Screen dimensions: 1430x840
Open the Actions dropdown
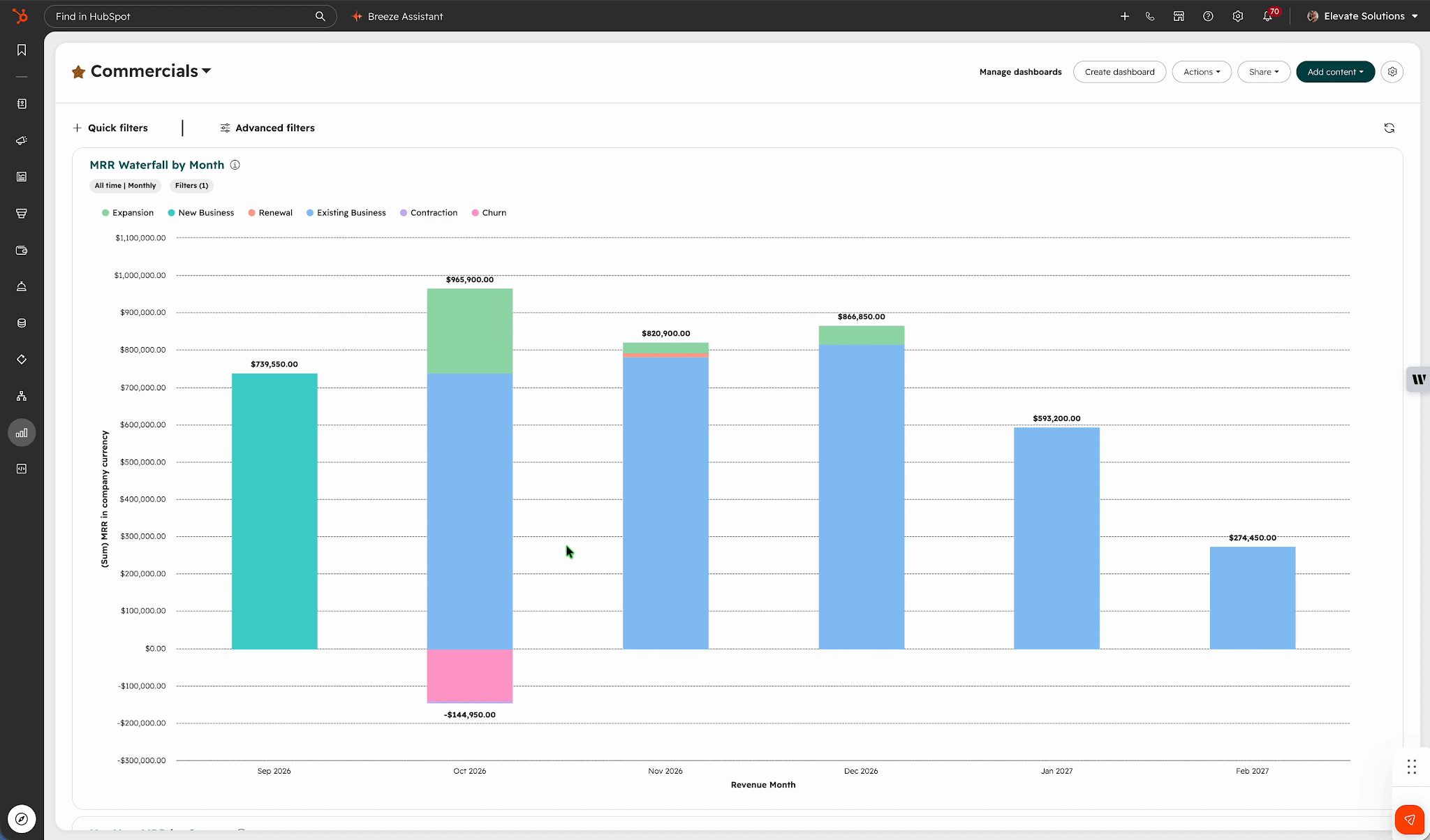(x=1202, y=72)
